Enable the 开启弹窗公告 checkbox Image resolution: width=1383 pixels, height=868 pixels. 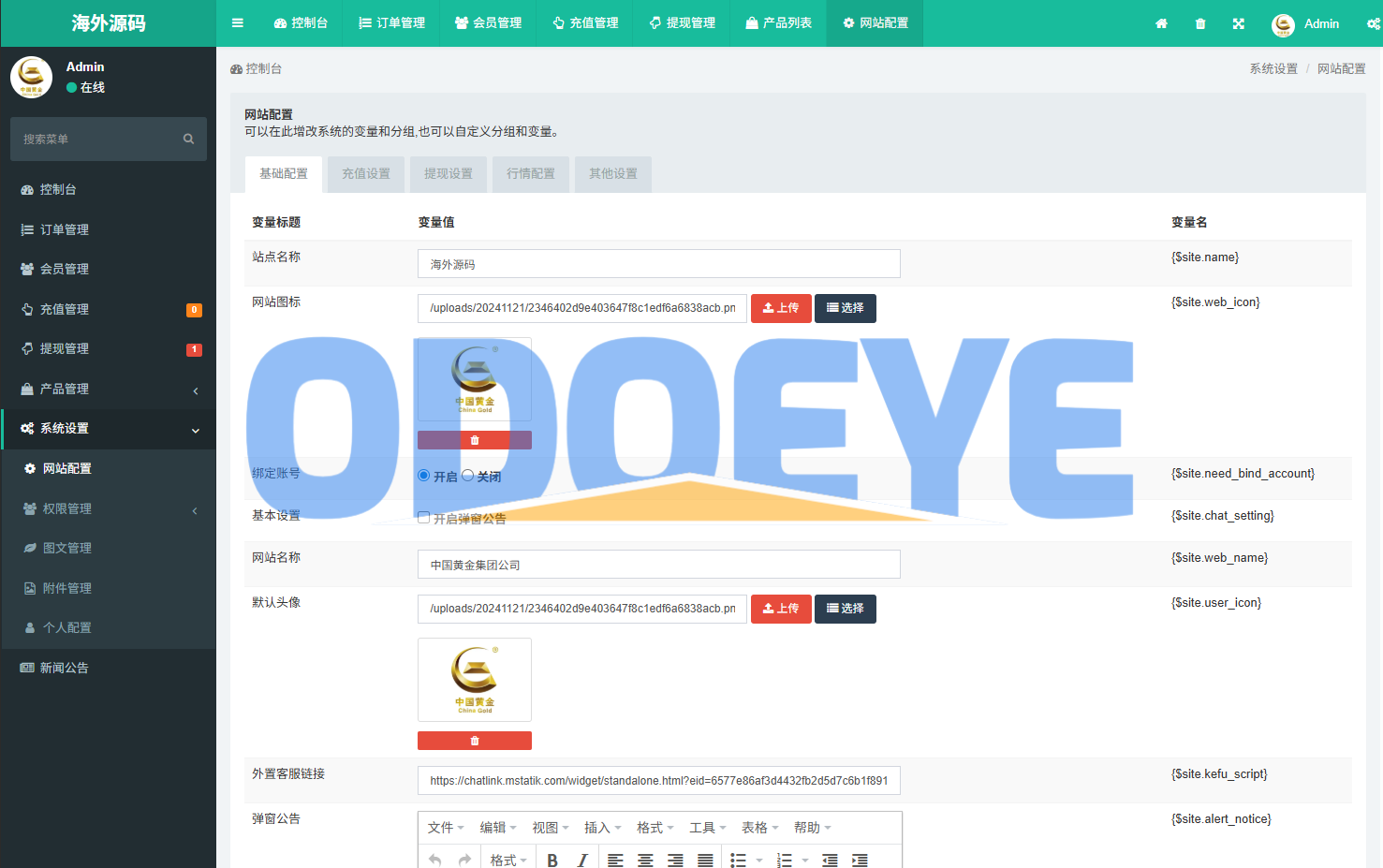424,518
